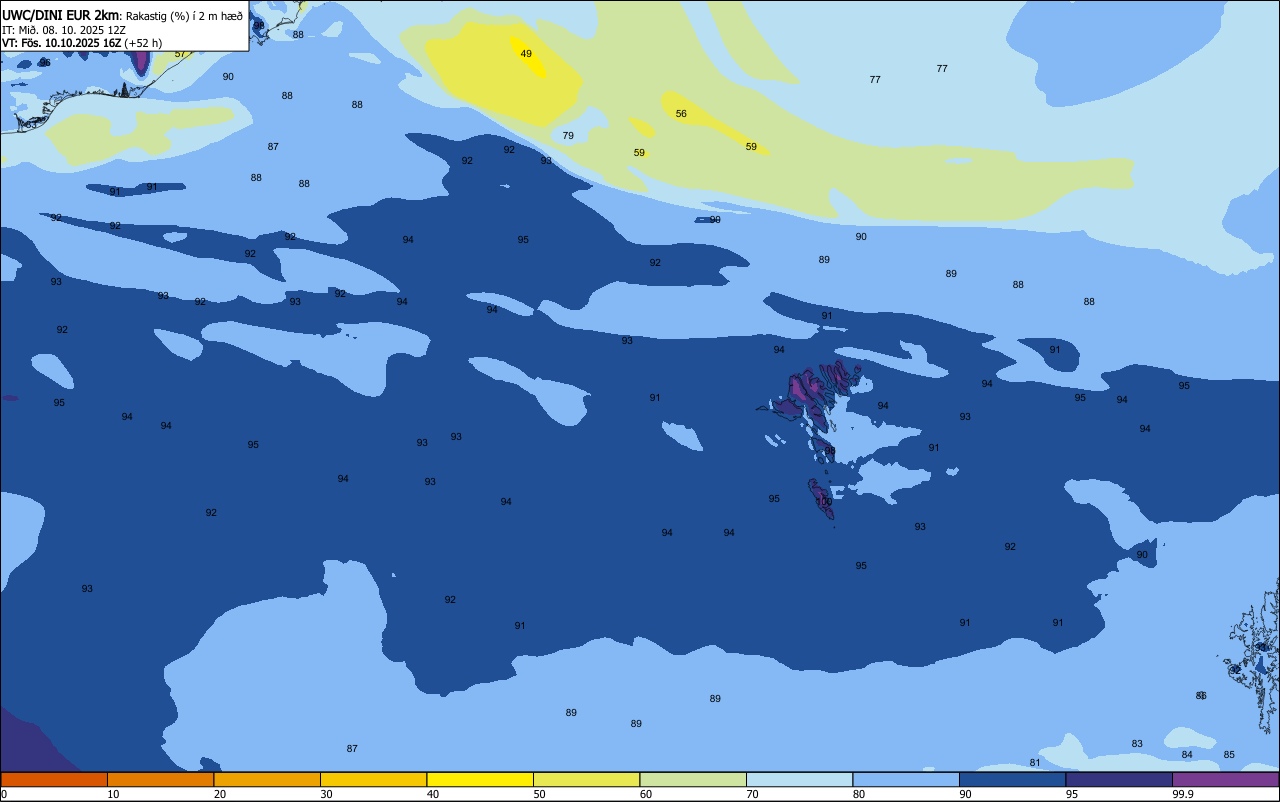Click the 20–30 legend color swatch
The height and width of the screenshot is (802, 1280).
click(267, 779)
